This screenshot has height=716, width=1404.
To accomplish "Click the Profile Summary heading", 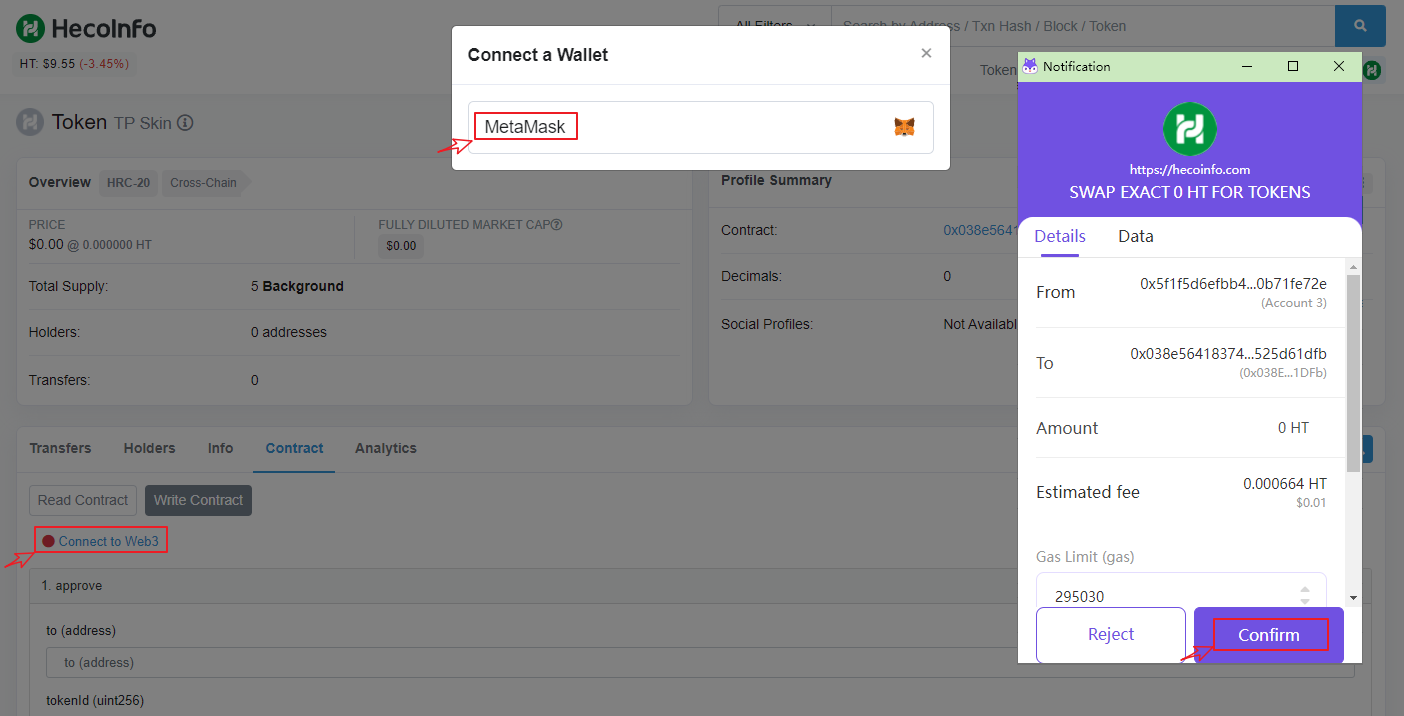I will point(776,180).
